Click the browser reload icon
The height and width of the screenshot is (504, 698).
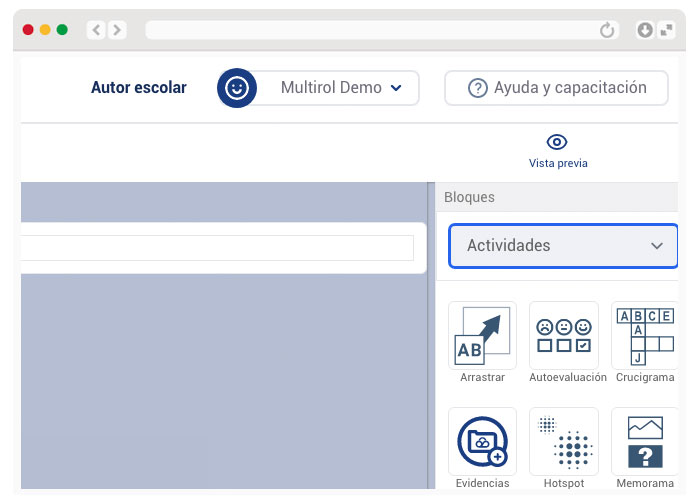tap(607, 30)
